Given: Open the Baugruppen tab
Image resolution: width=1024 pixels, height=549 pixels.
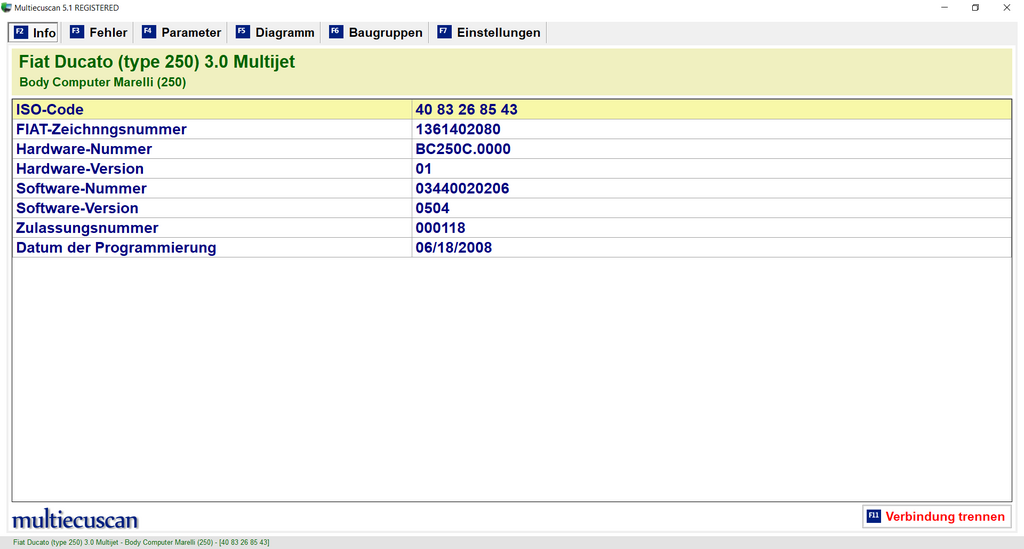Looking at the screenshot, I should [376, 33].
